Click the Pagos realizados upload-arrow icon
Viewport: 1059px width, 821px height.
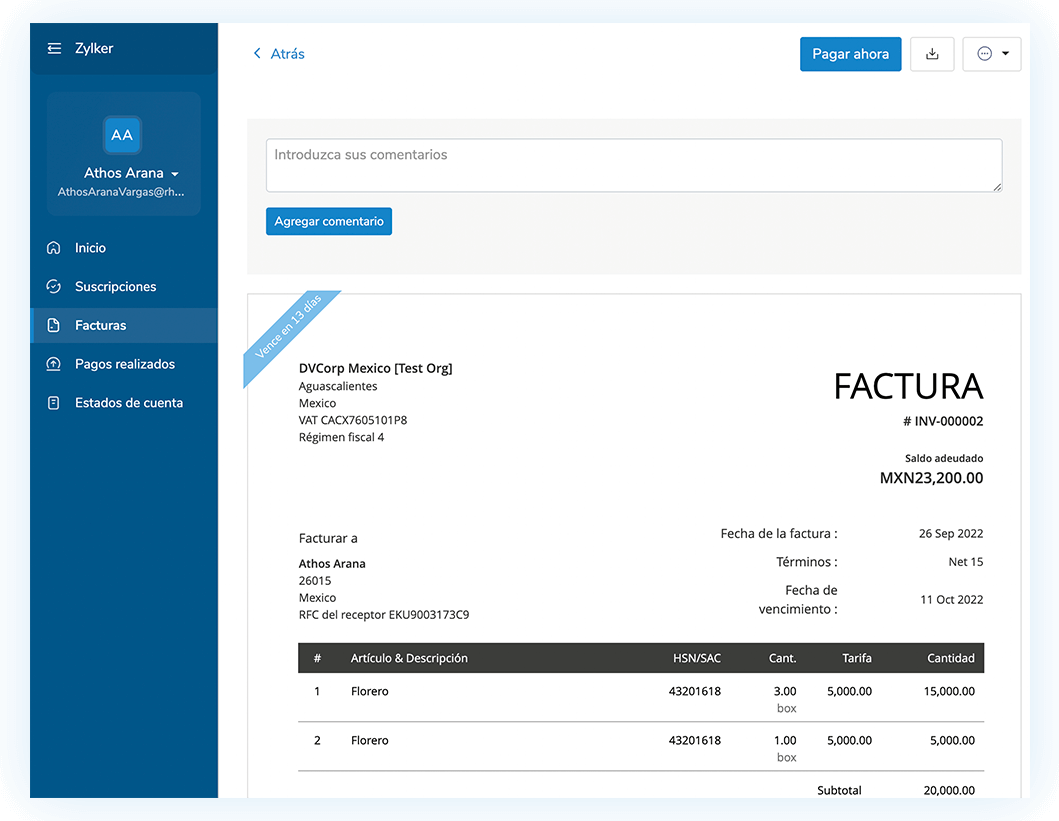click(54, 364)
